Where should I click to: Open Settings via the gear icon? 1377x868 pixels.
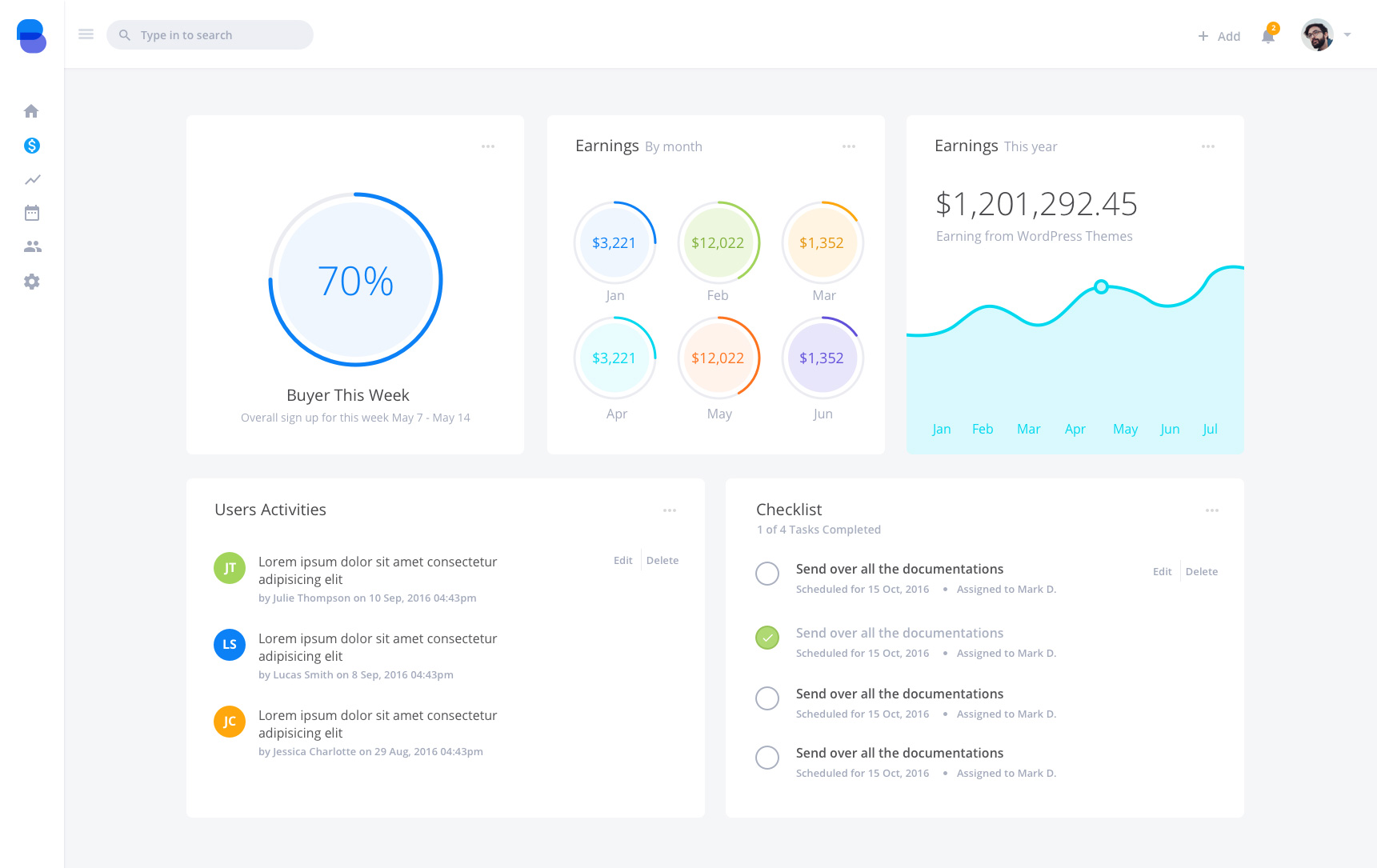click(x=32, y=282)
